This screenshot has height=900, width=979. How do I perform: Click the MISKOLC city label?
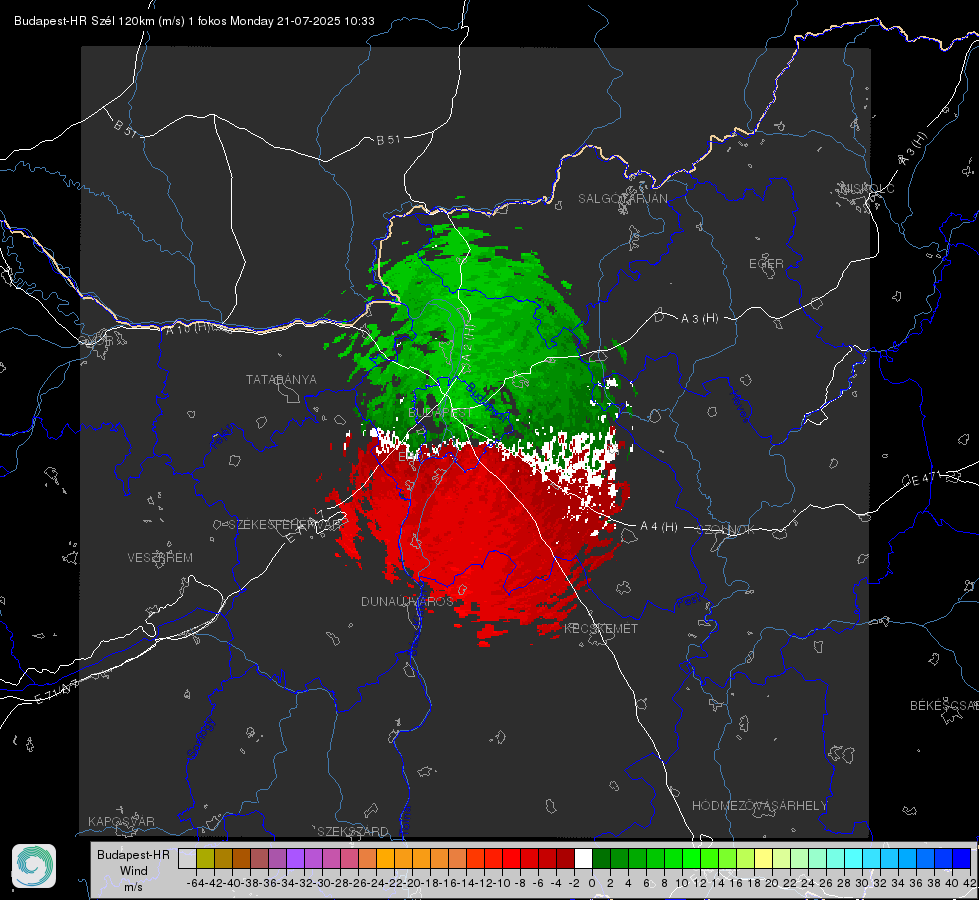tap(867, 188)
